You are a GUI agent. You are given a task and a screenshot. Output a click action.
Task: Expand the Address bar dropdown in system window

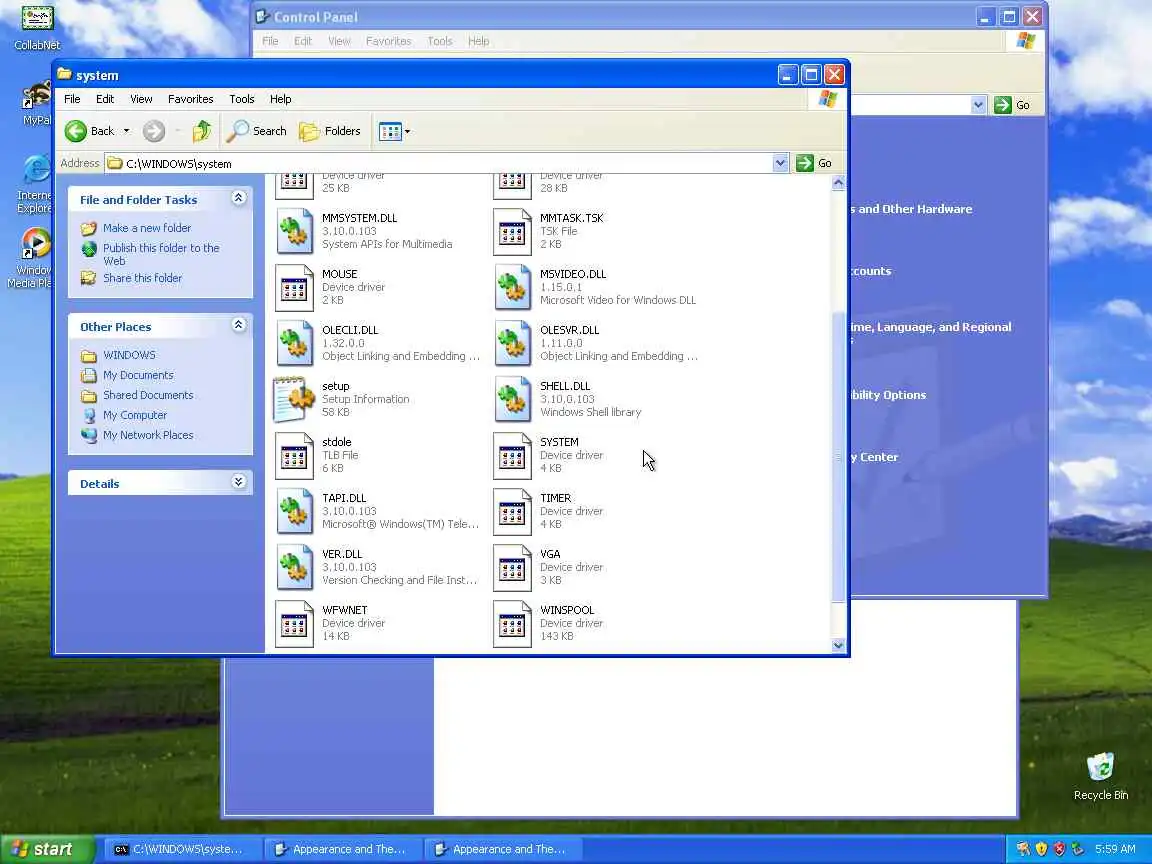[780, 163]
